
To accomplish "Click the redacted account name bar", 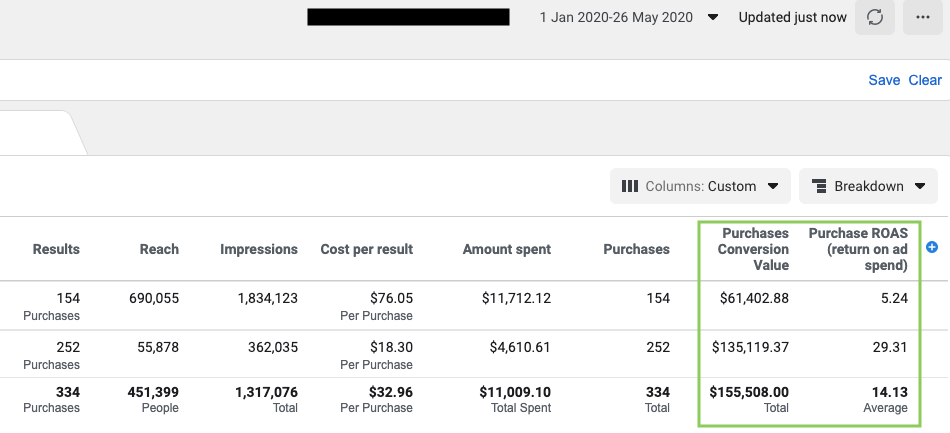I will pyautogui.click(x=408, y=18).
